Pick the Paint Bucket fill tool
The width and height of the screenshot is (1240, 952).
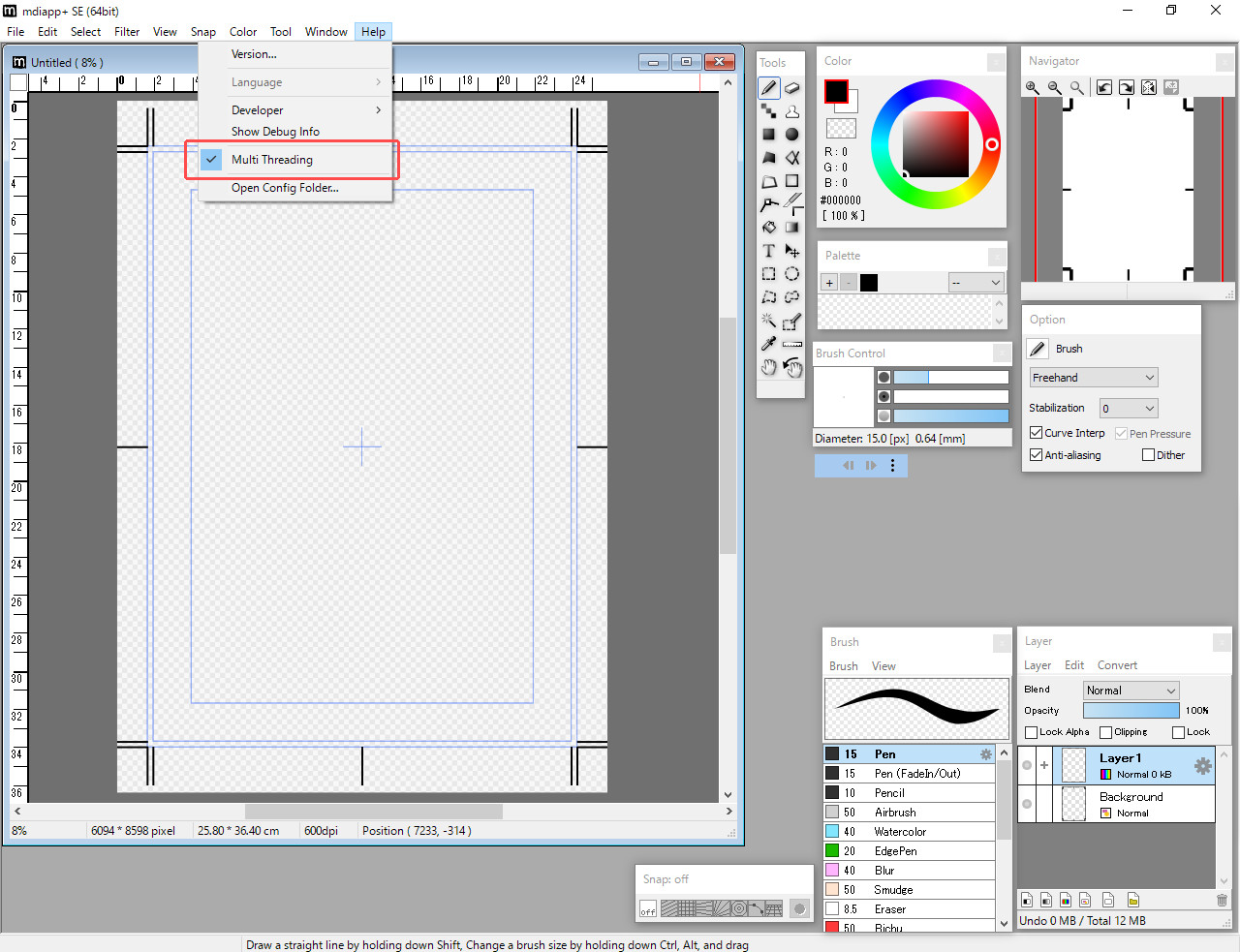[768, 227]
